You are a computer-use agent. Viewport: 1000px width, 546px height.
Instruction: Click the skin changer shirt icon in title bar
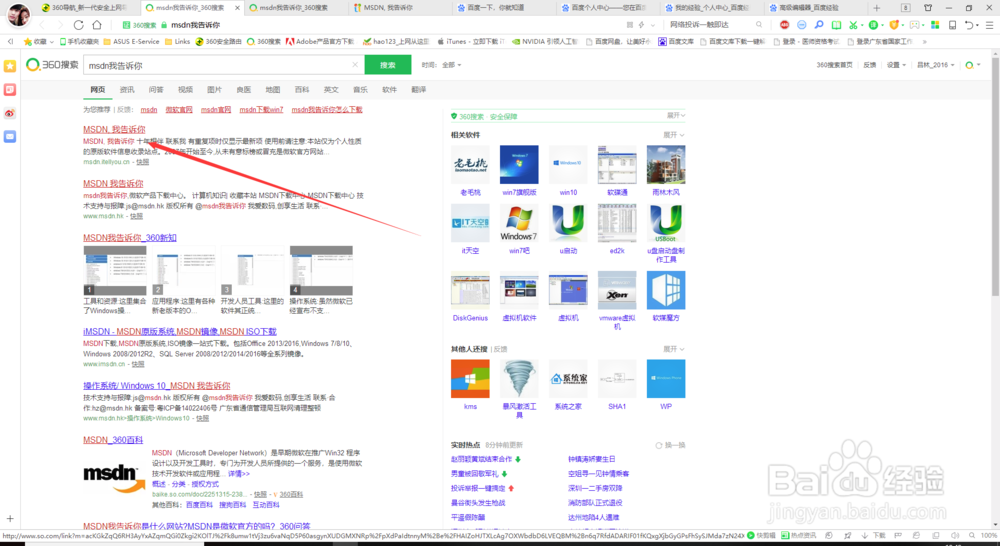[x=928, y=8]
